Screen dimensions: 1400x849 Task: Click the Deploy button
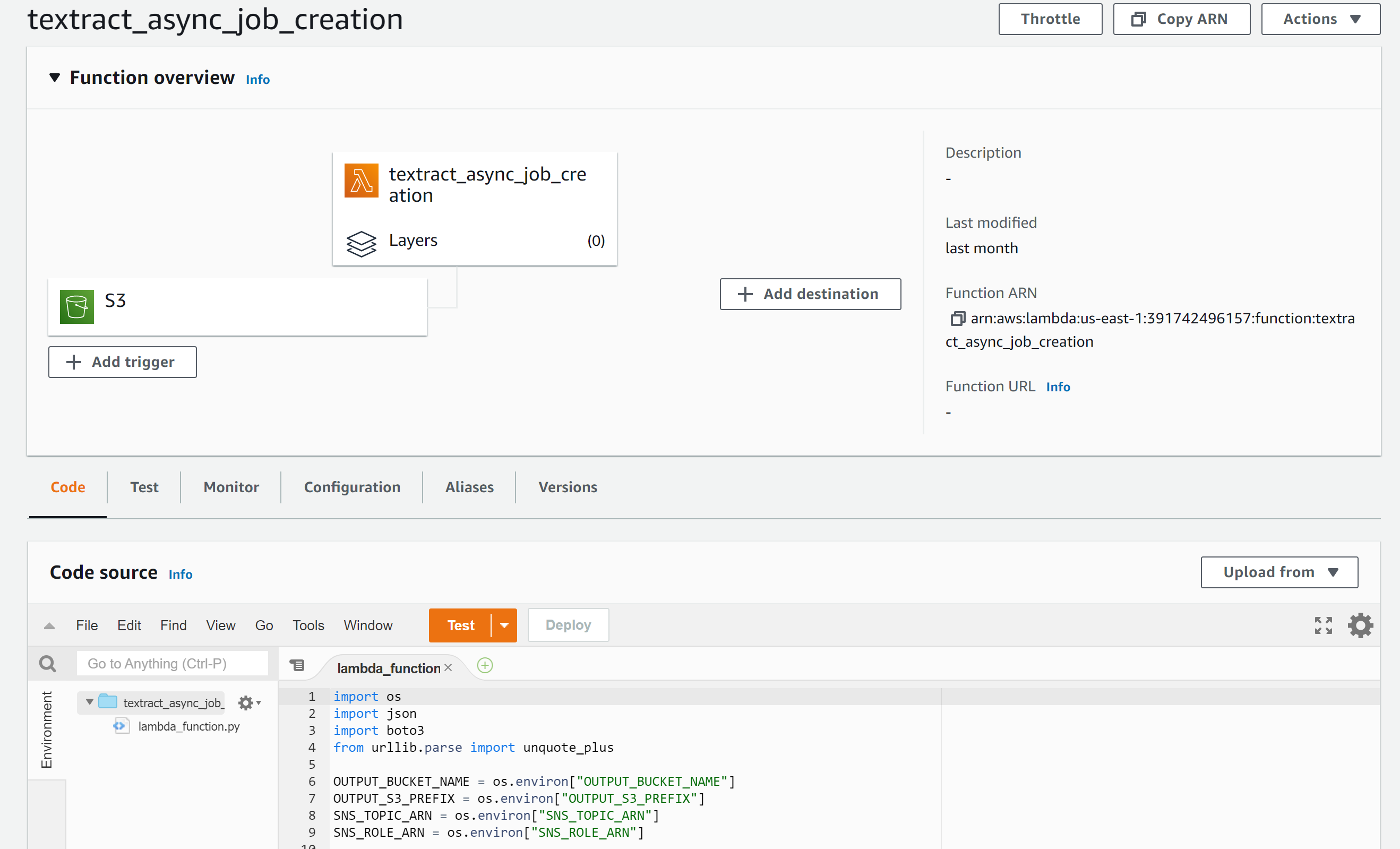(568, 624)
